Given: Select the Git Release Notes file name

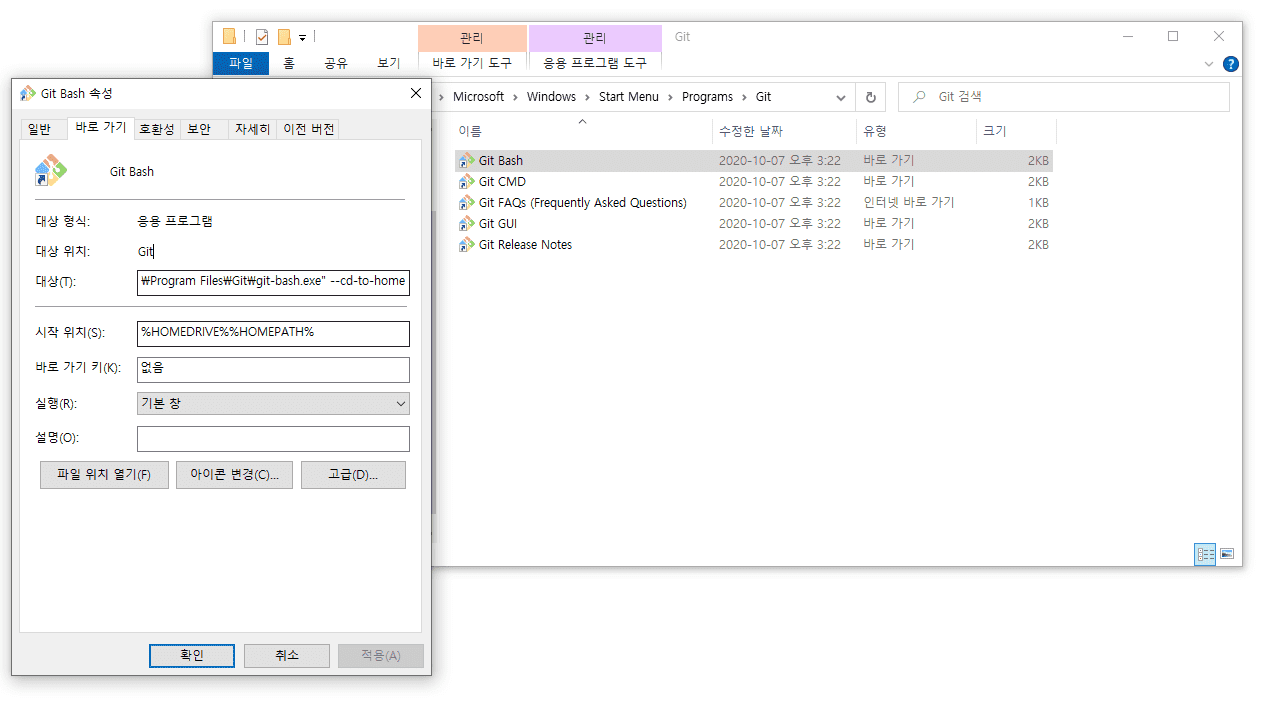Looking at the screenshot, I should coord(525,245).
